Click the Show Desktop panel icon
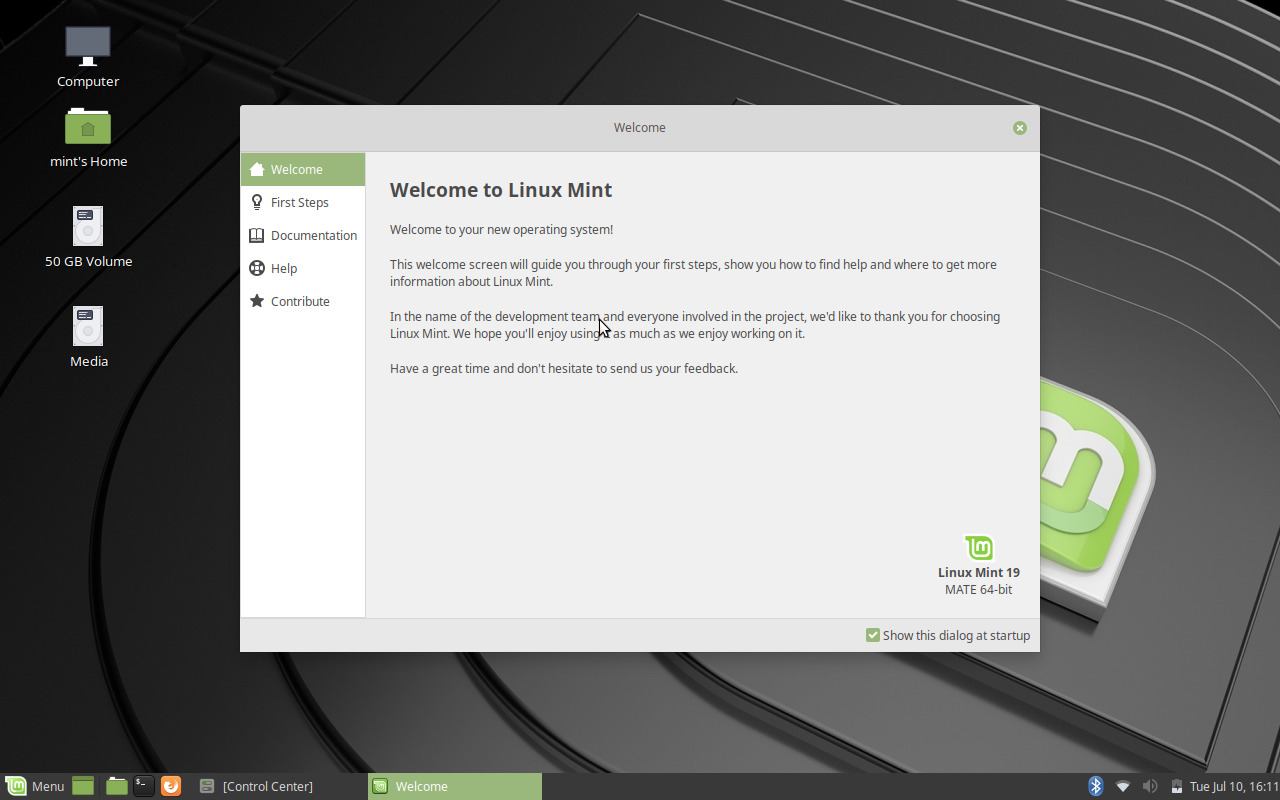This screenshot has width=1280, height=800. click(83, 786)
